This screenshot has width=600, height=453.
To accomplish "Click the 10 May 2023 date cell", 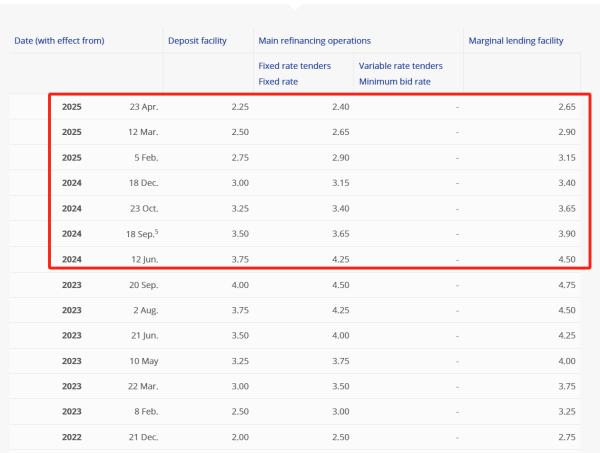I will 143,361.
